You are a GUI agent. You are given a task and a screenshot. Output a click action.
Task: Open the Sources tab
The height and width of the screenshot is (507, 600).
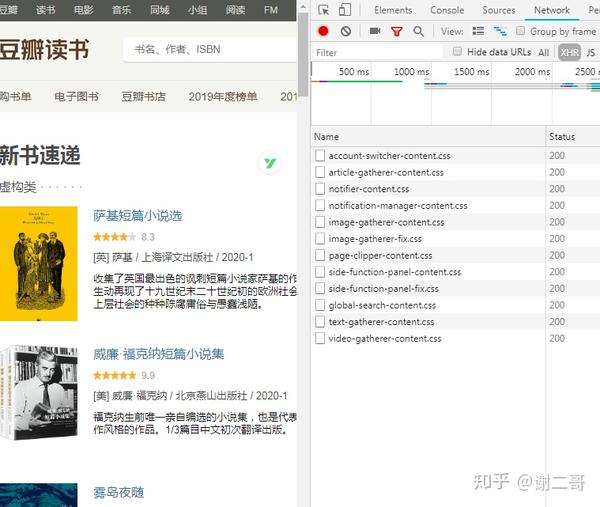click(x=499, y=10)
